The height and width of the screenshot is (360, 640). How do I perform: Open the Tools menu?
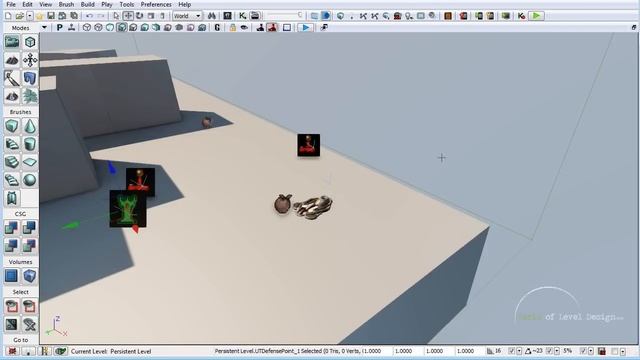click(x=127, y=4)
